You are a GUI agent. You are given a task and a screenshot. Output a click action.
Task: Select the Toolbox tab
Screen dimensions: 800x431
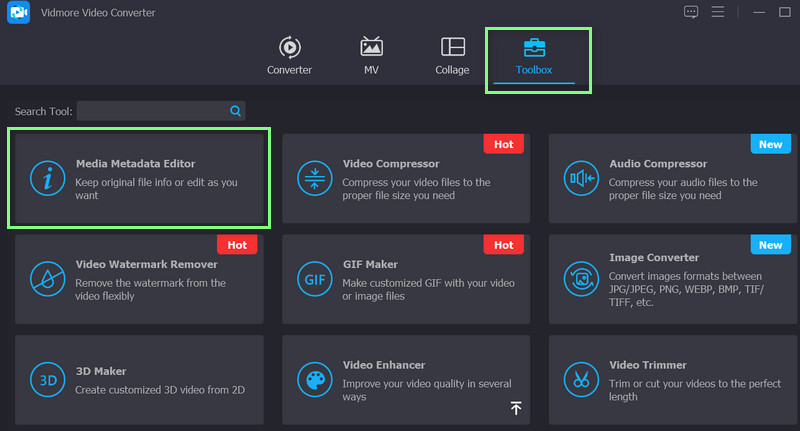(534, 56)
